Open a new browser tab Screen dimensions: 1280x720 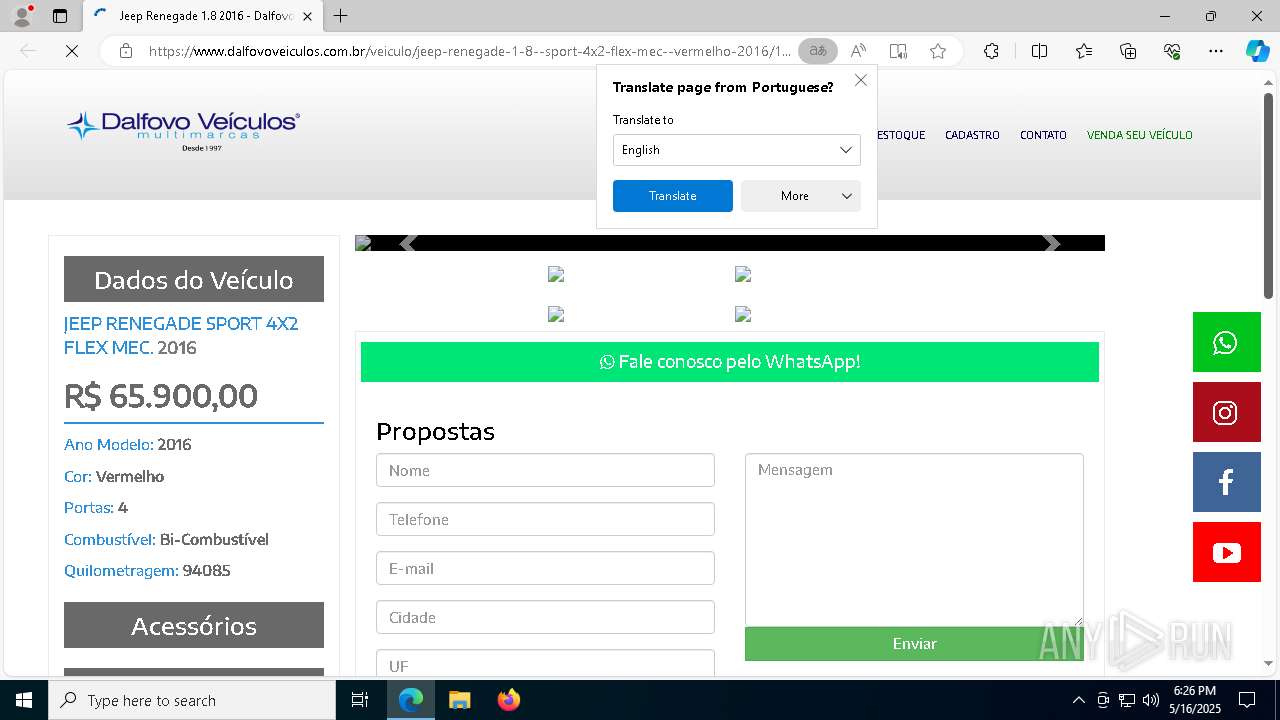[341, 16]
